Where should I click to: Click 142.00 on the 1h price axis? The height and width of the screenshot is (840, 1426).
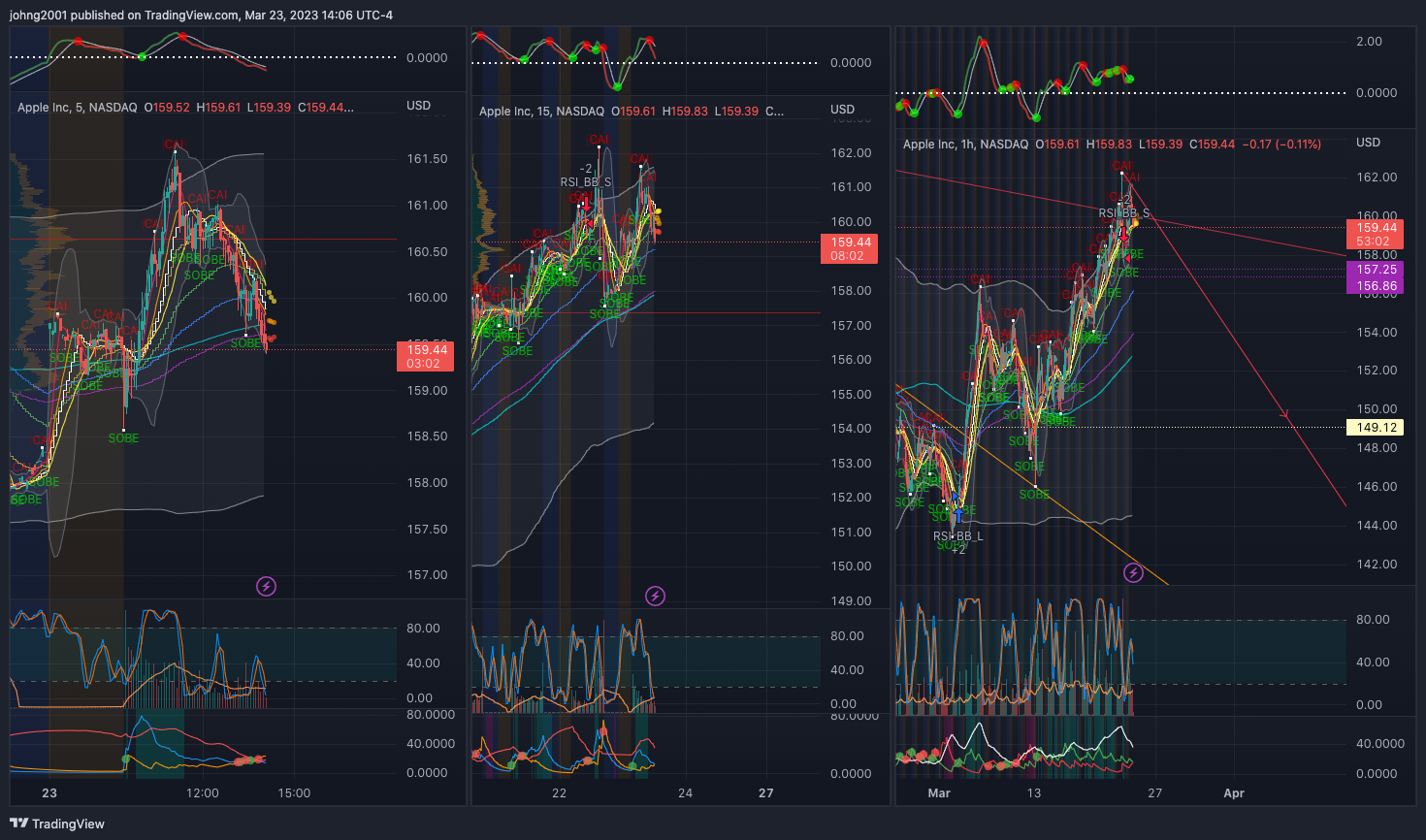coord(1377,565)
